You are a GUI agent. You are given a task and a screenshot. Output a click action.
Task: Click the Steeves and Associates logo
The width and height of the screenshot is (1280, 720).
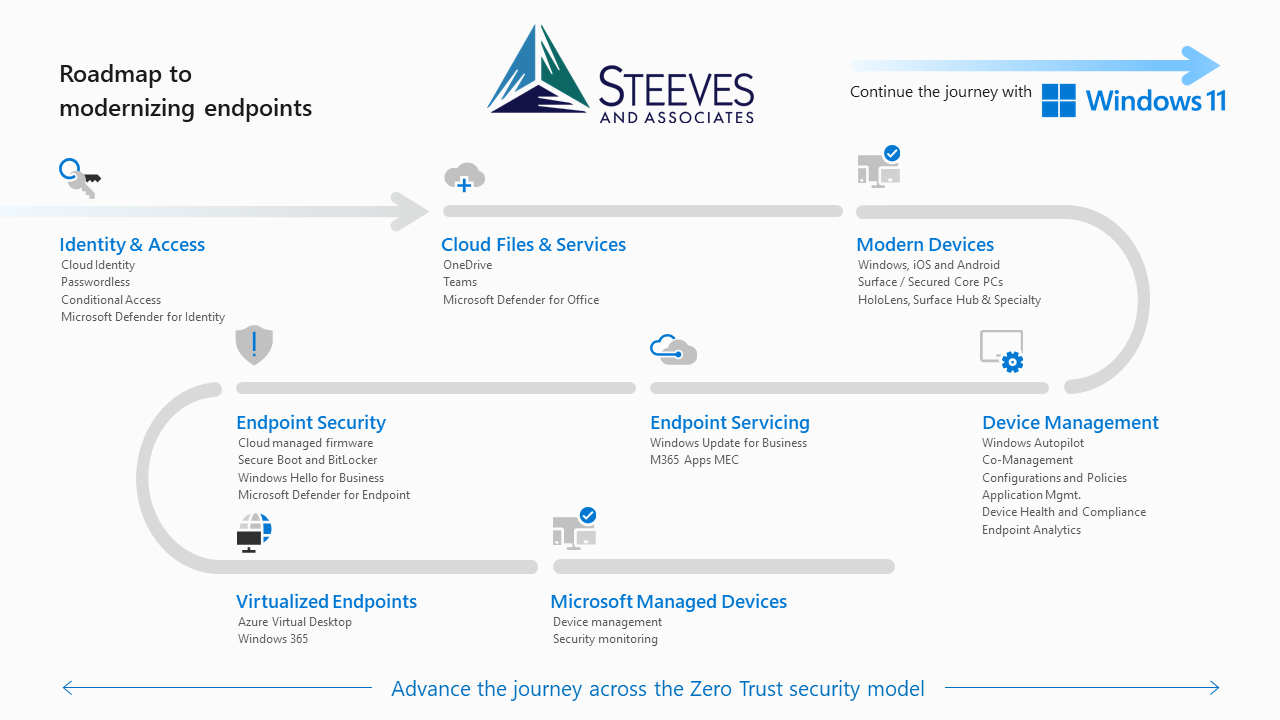[621, 75]
